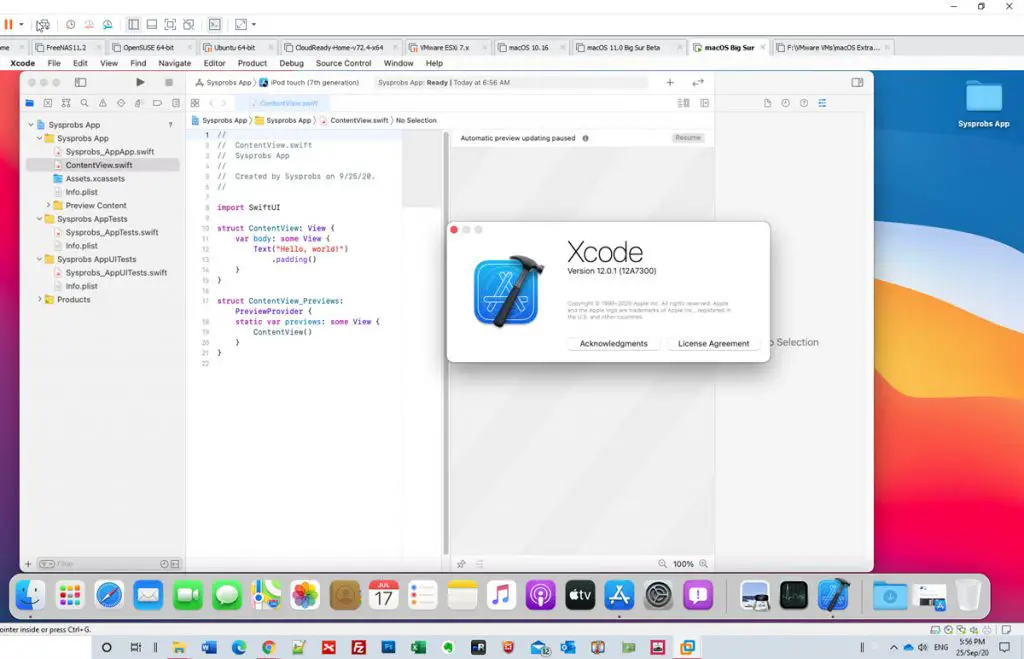Select the ContentView.swift editor tab
Viewport: 1024px width, 659px height.
[x=284, y=103]
